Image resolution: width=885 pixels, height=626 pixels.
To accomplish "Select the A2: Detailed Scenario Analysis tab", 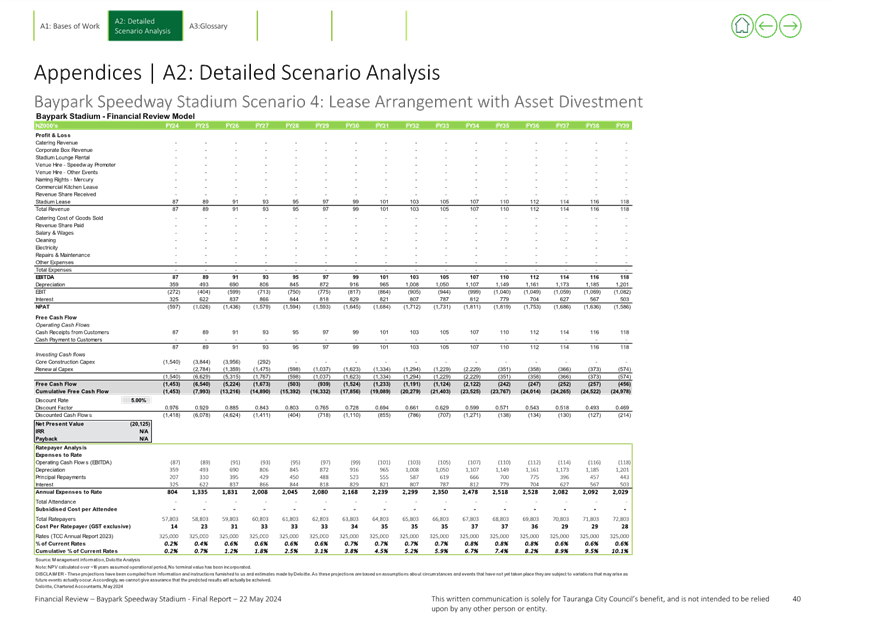I will (145, 26).
